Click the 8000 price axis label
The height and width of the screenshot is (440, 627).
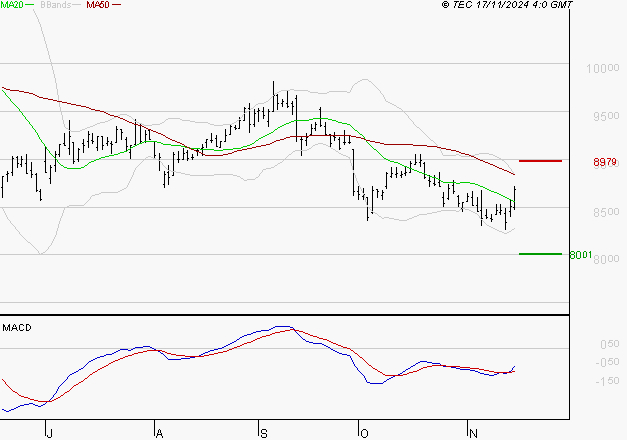click(606, 259)
